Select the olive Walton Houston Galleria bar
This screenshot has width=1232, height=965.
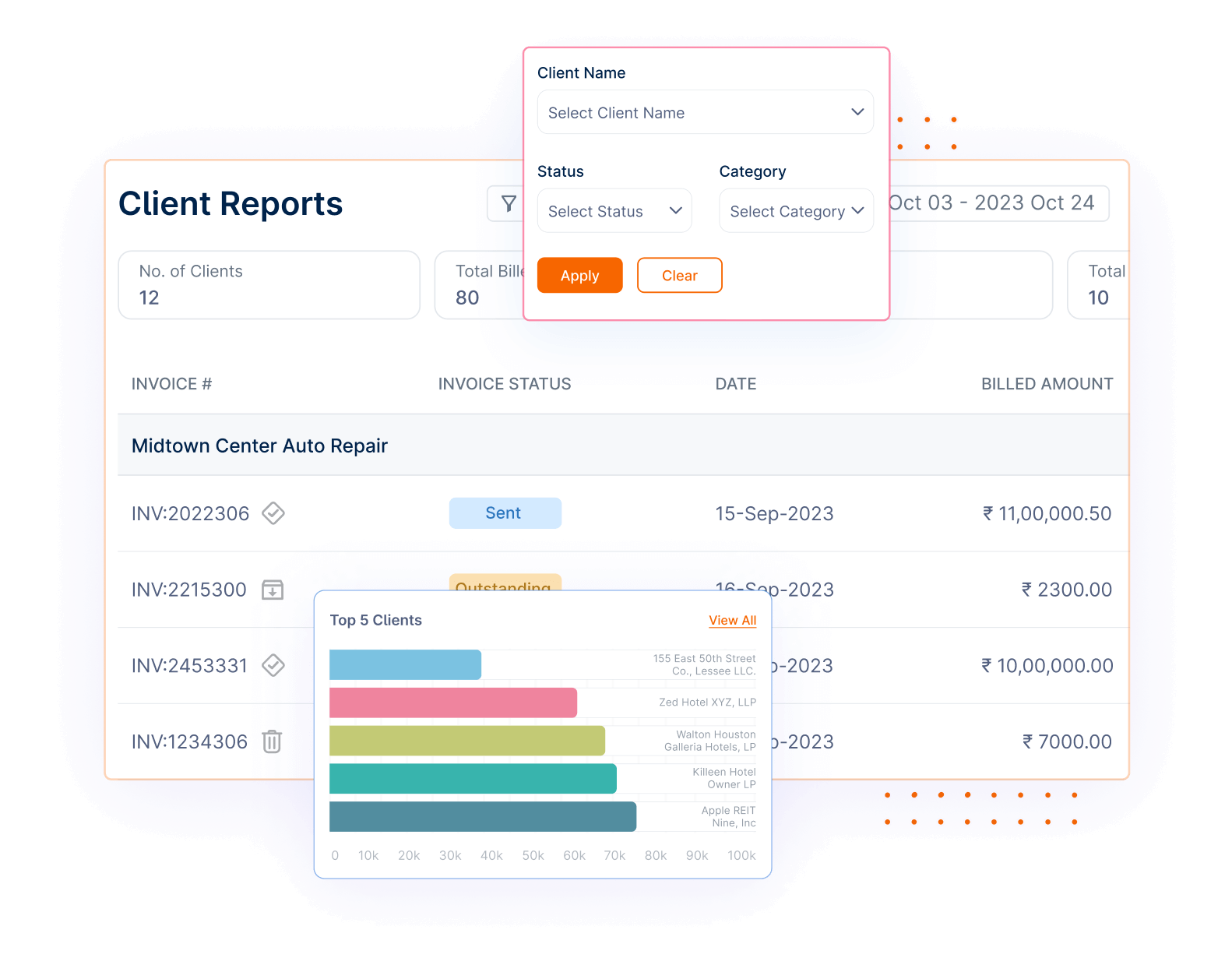click(x=467, y=741)
